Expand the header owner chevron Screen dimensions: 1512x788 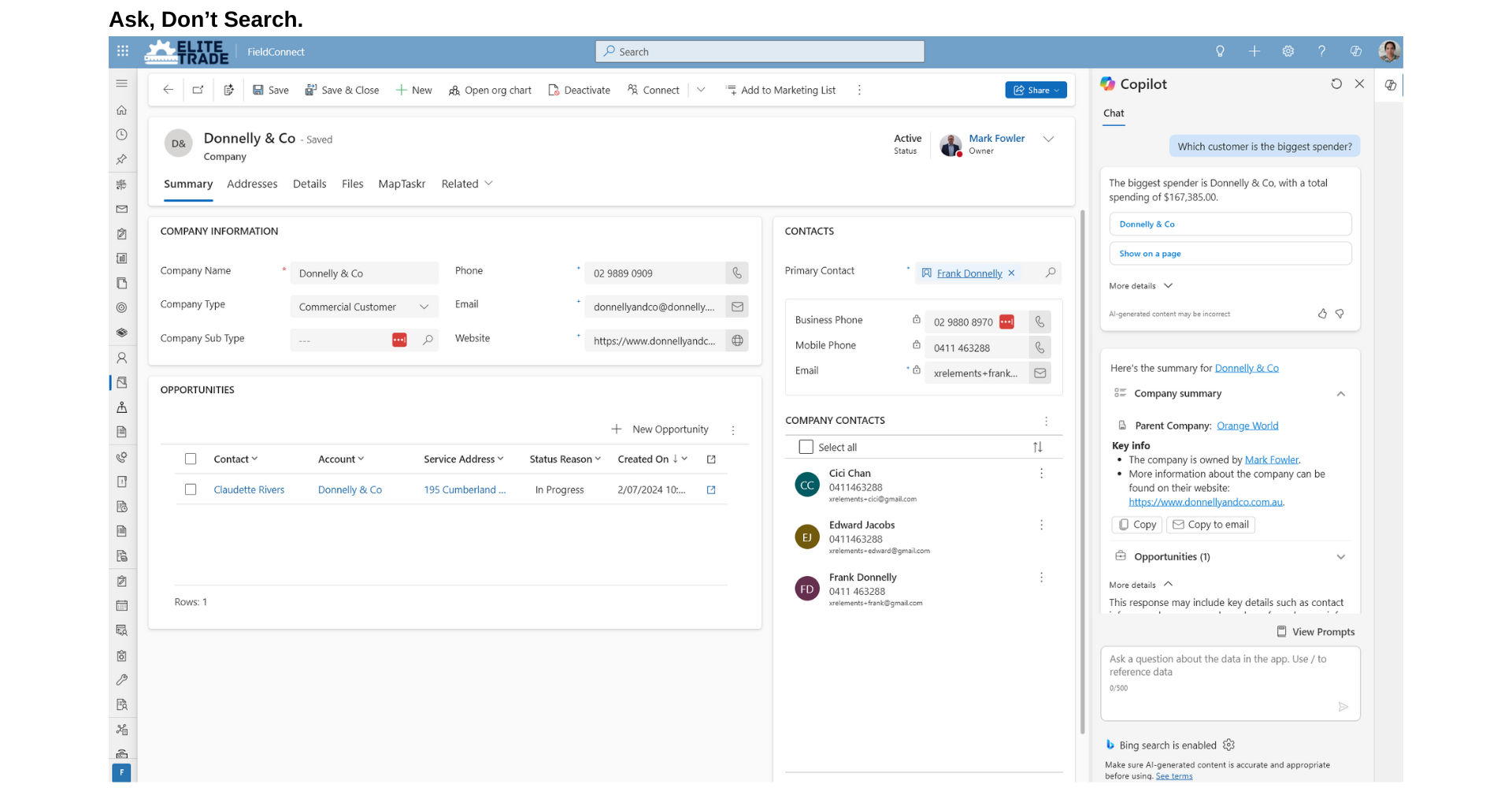pos(1048,139)
